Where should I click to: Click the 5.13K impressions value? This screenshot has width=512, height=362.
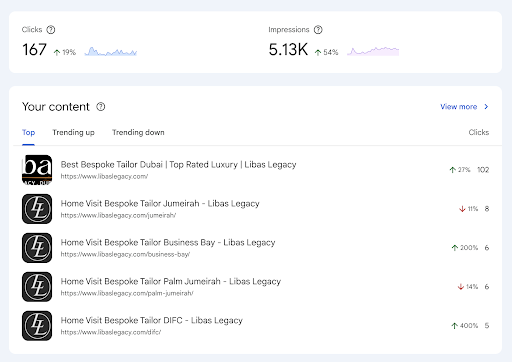[288, 50]
